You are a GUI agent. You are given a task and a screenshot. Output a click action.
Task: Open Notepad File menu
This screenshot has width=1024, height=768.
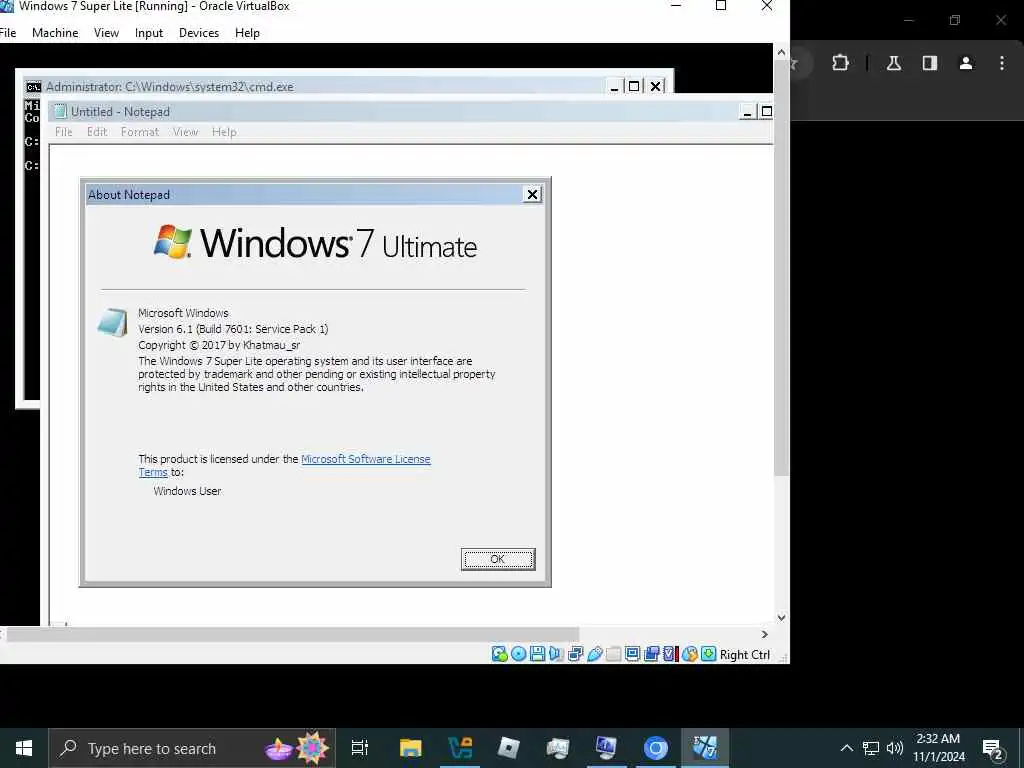pyautogui.click(x=63, y=132)
